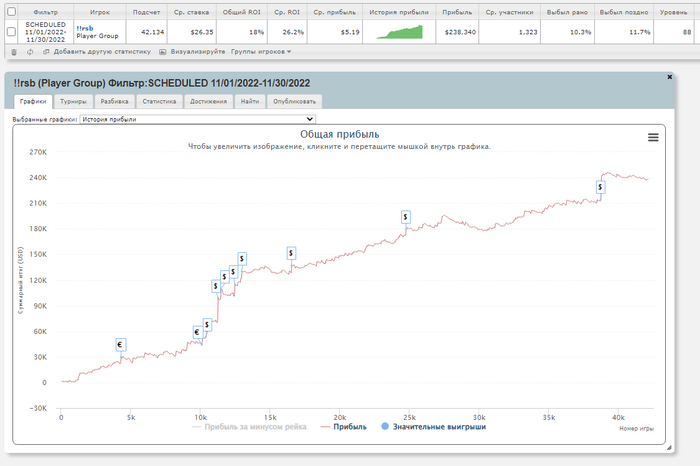Sort by Ср. прибыль column header
Viewport: 700px width, 466px height.
pos(335,12)
